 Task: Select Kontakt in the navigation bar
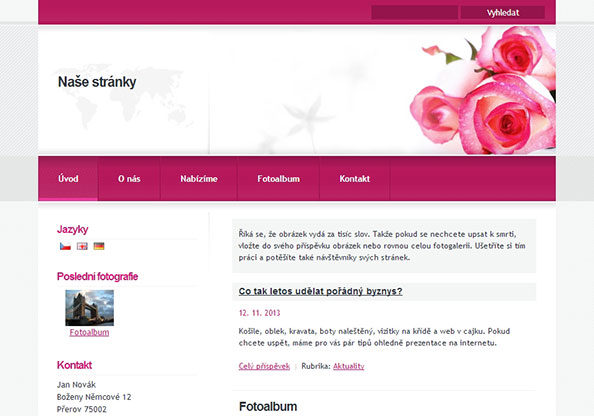355,178
